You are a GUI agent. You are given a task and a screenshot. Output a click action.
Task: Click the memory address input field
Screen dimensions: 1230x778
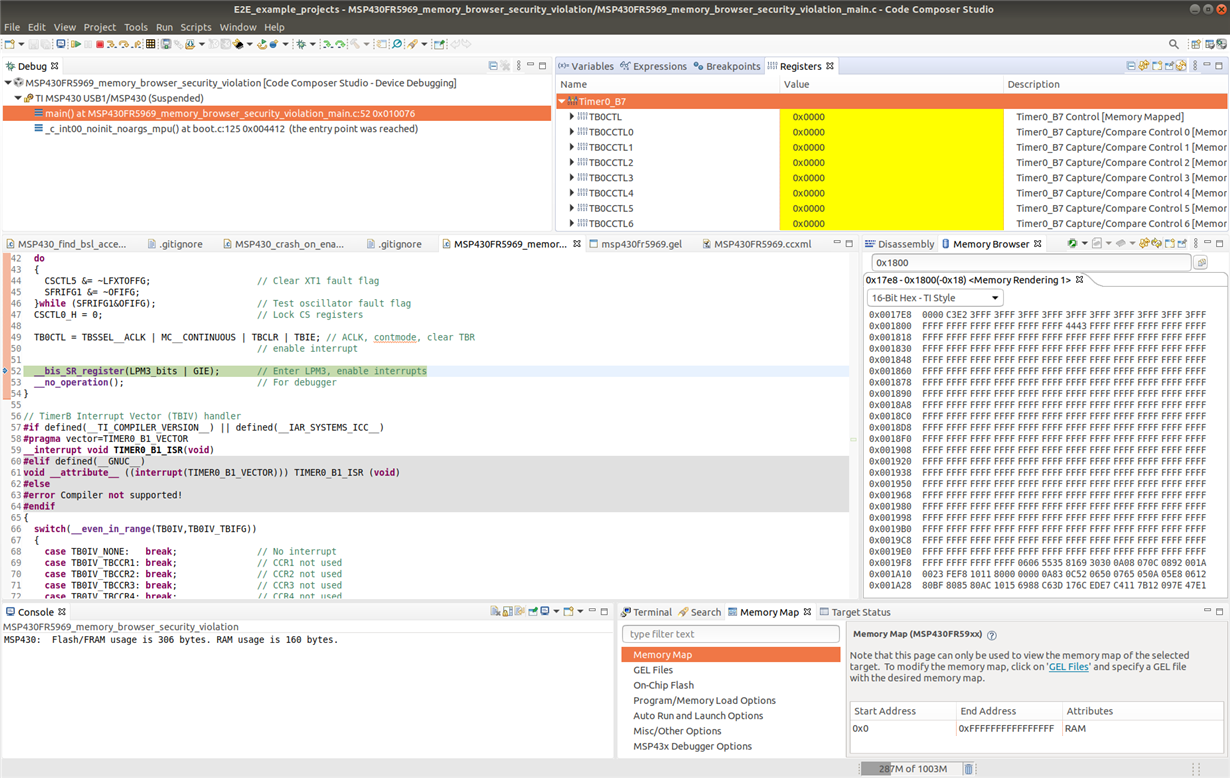1030,263
